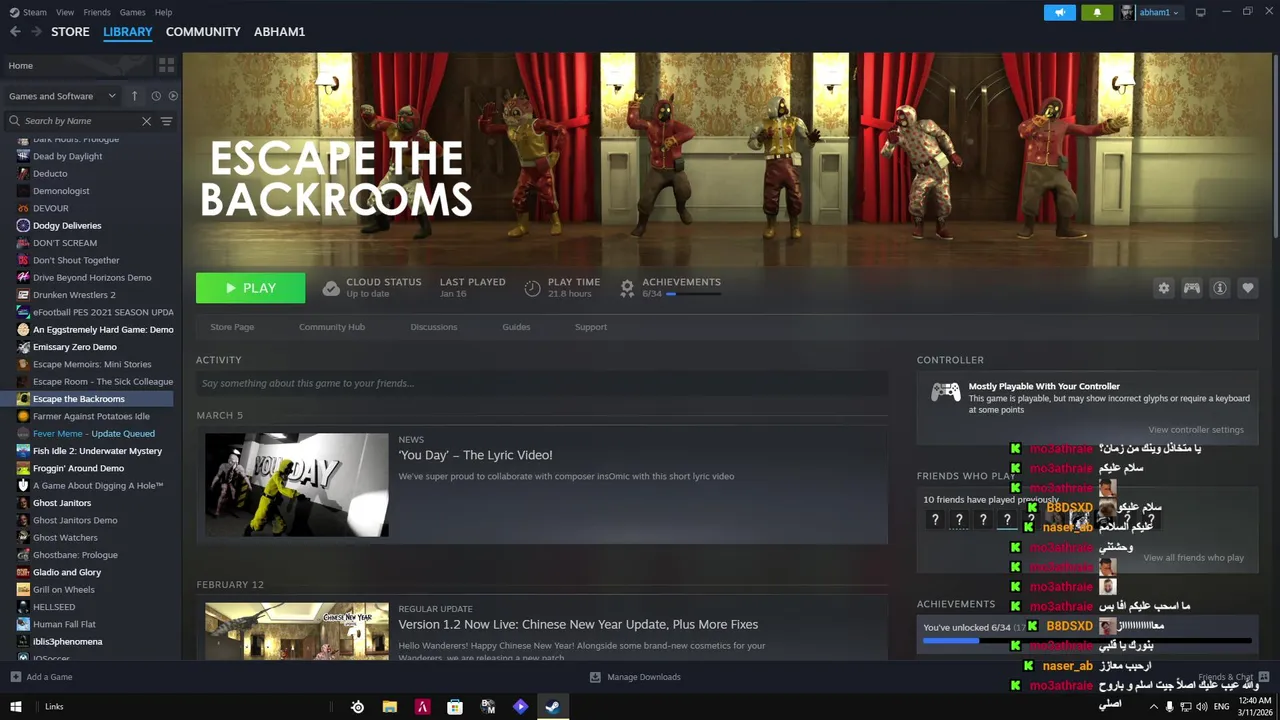Click the Cloud Status icon
This screenshot has width=1280, height=720.
331,288
